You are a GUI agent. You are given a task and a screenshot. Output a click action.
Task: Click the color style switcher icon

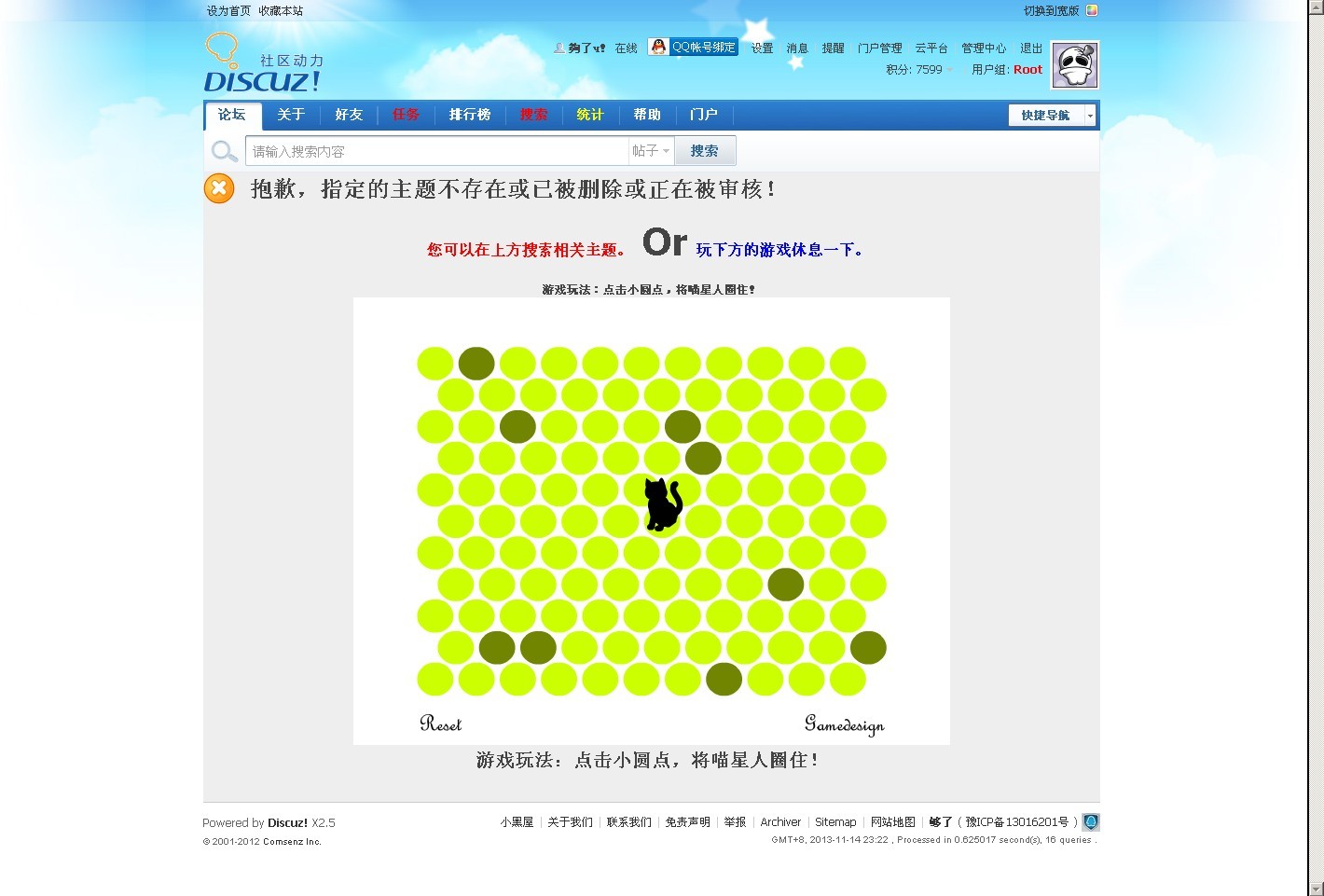1092,11
